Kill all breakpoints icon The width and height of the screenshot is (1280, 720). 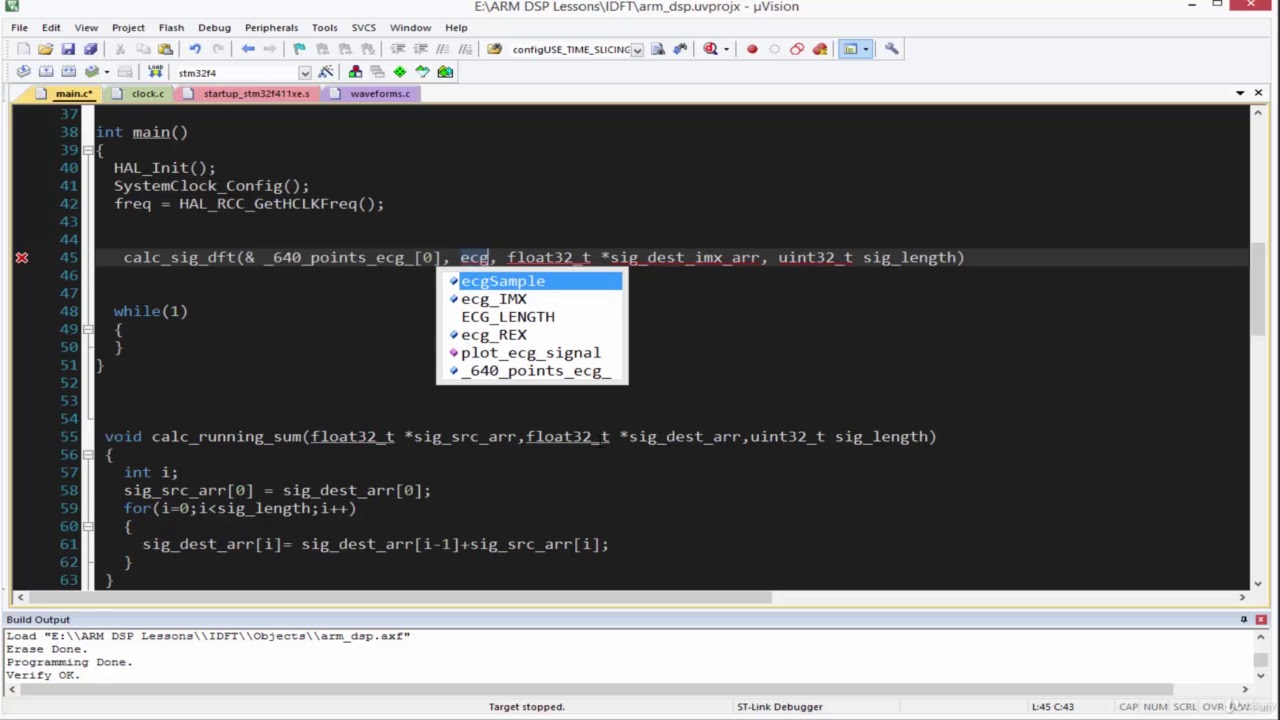coord(820,49)
